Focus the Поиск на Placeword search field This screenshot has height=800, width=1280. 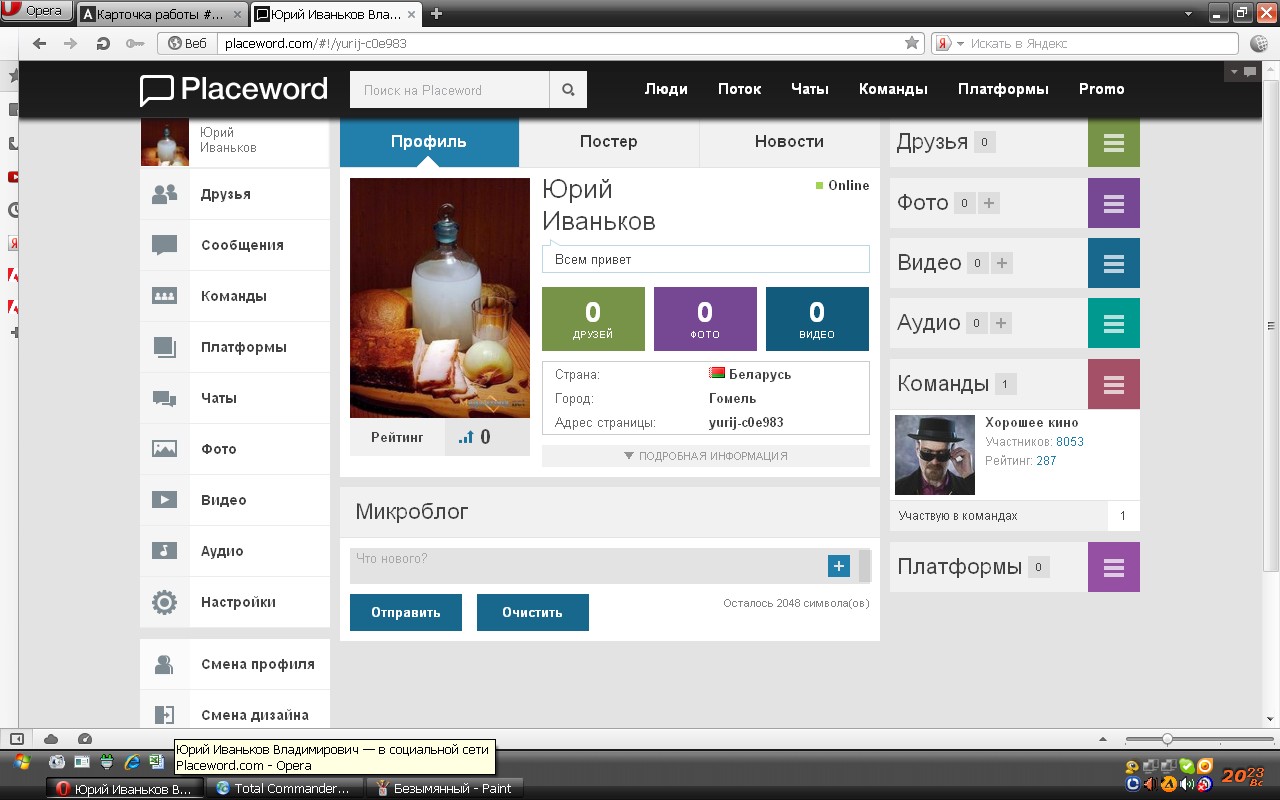450,90
